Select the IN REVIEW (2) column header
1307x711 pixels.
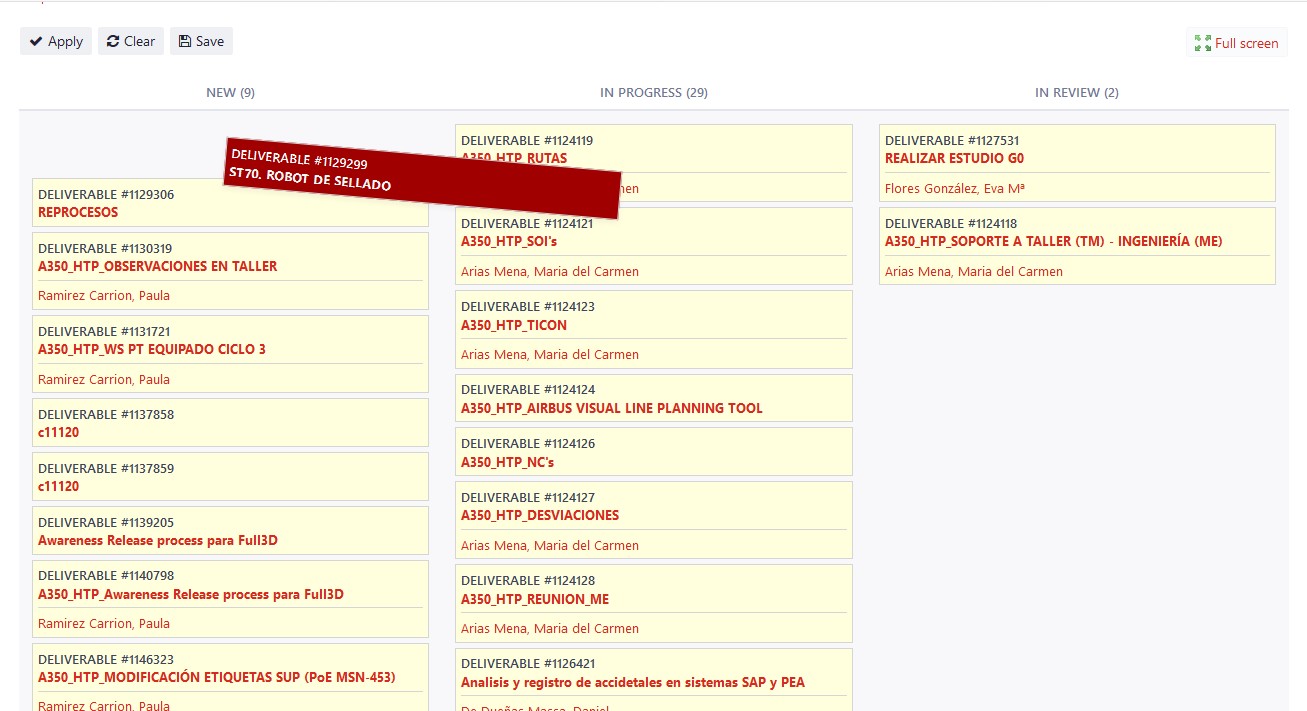pos(1076,93)
